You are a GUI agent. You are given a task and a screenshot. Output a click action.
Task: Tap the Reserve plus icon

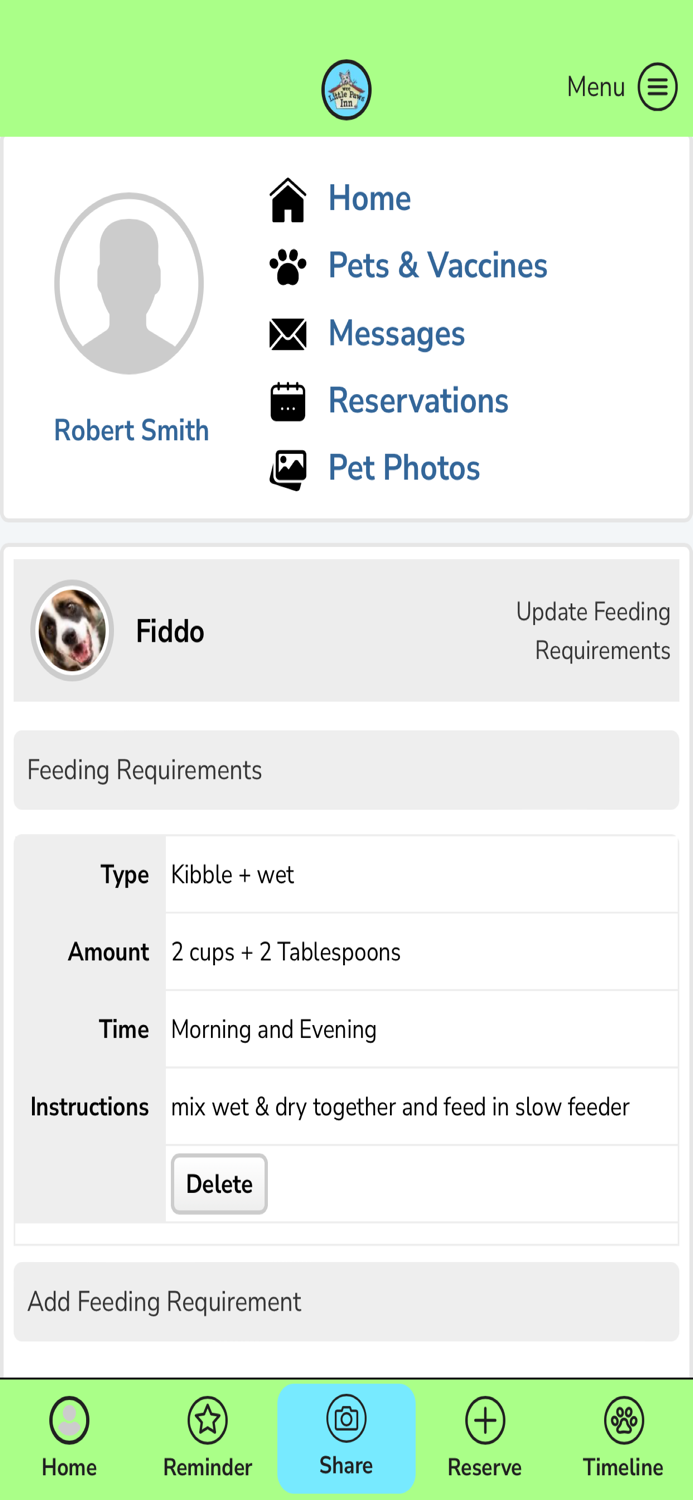tap(485, 1420)
